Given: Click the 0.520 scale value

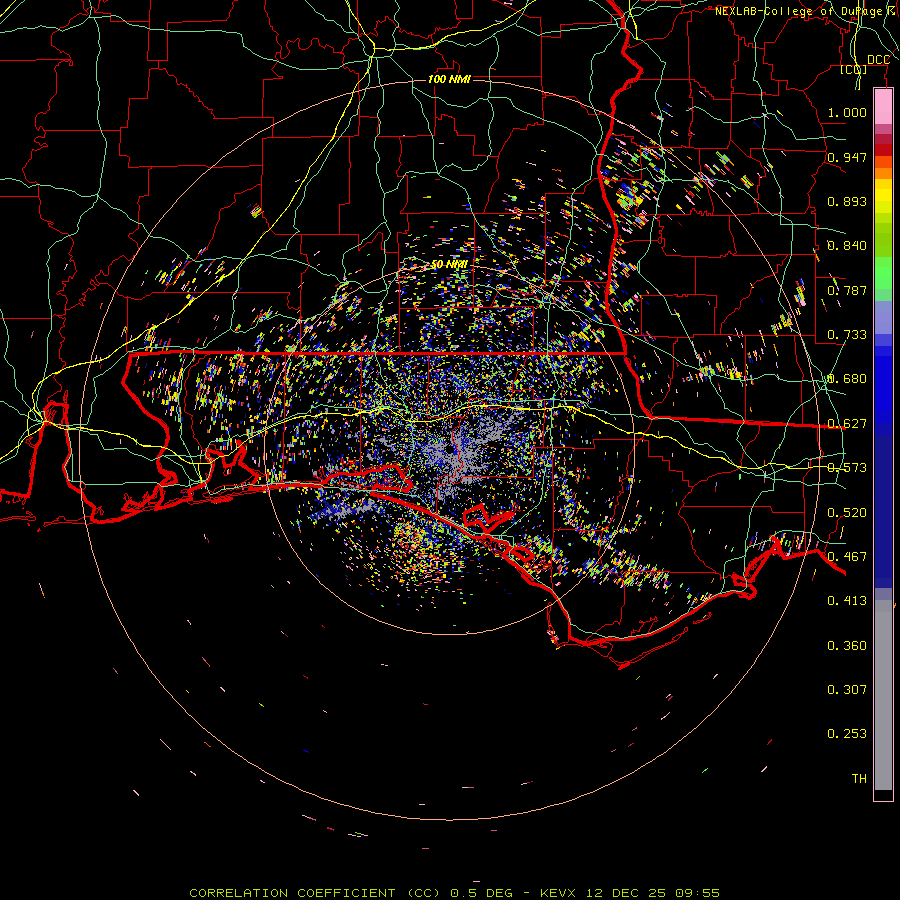Looking at the screenshot, I should 847,513.
